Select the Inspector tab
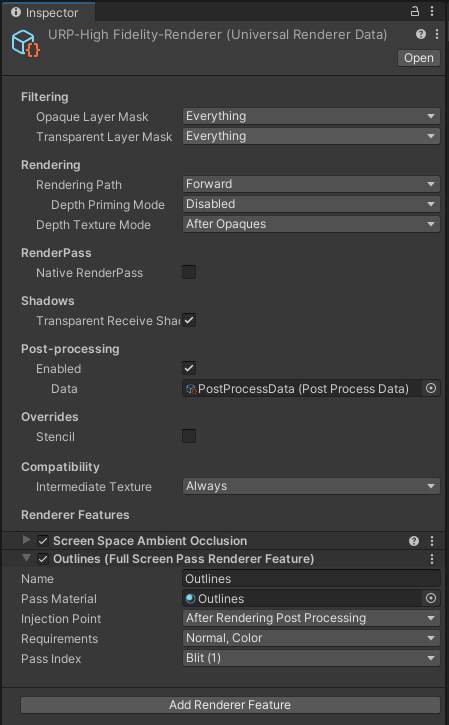449x725 pixels. [x=49, y=12]
